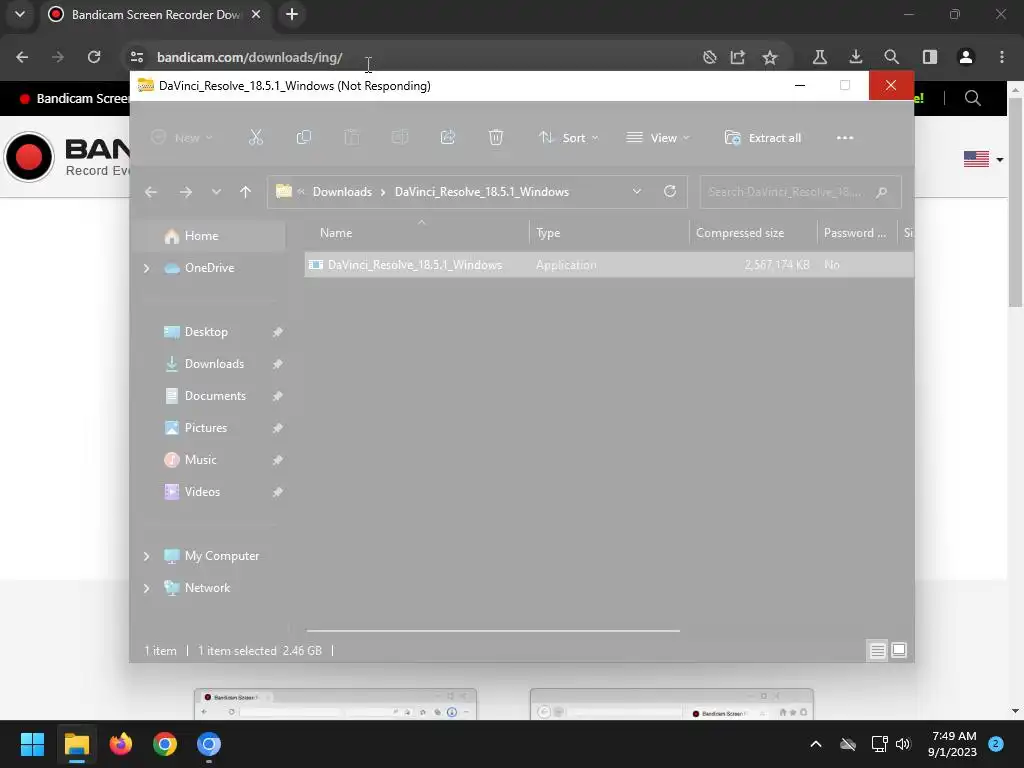Open Chrome tab search dropdown
The width and height of the screenshot is (1024, 768).
click(20, 14)
